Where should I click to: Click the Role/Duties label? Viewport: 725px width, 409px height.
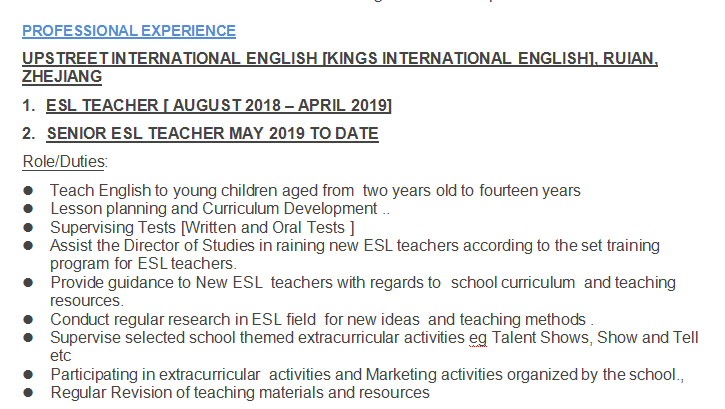[64, 161]
